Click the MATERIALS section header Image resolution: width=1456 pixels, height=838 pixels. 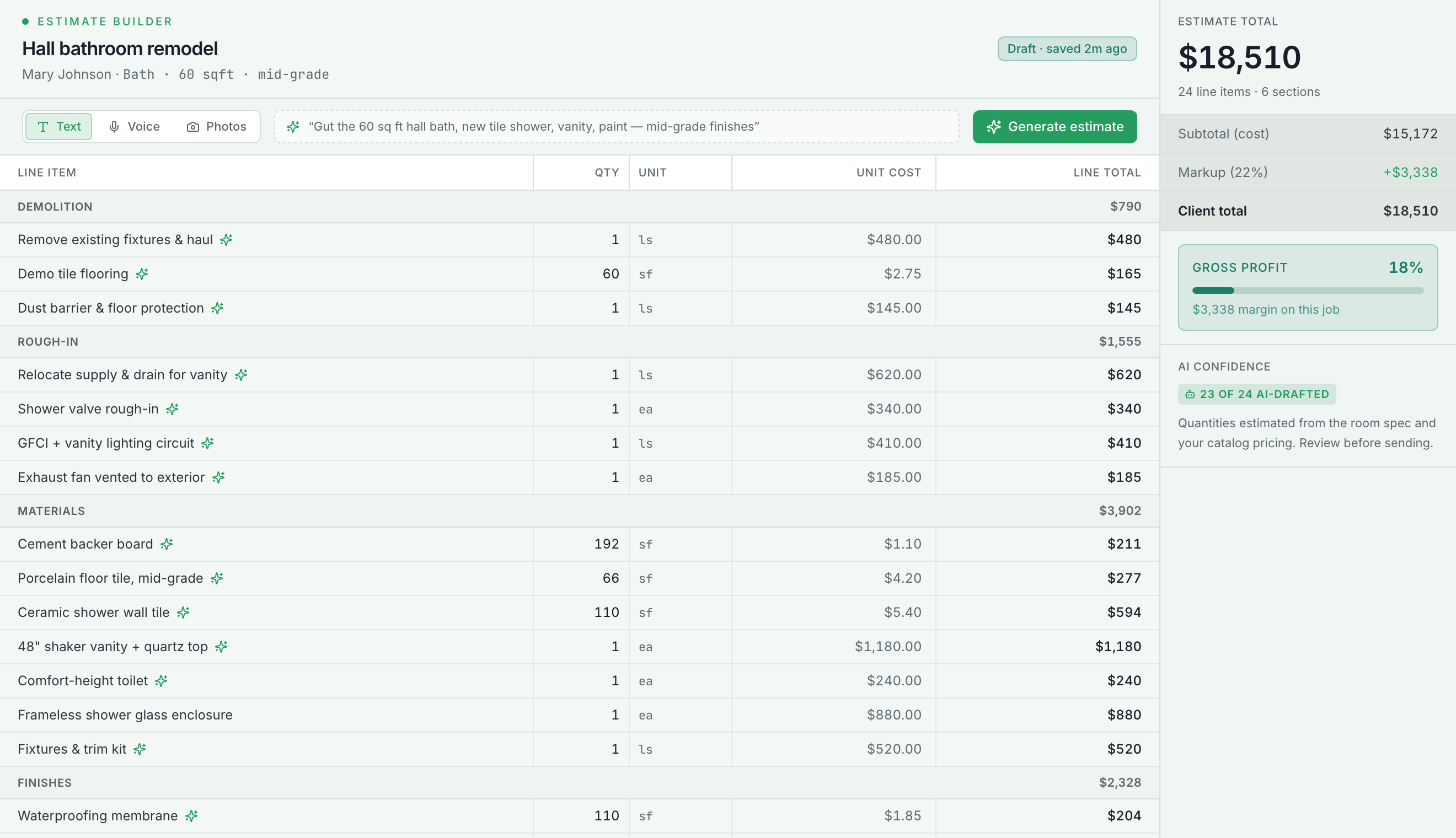(x=579, y=511)
